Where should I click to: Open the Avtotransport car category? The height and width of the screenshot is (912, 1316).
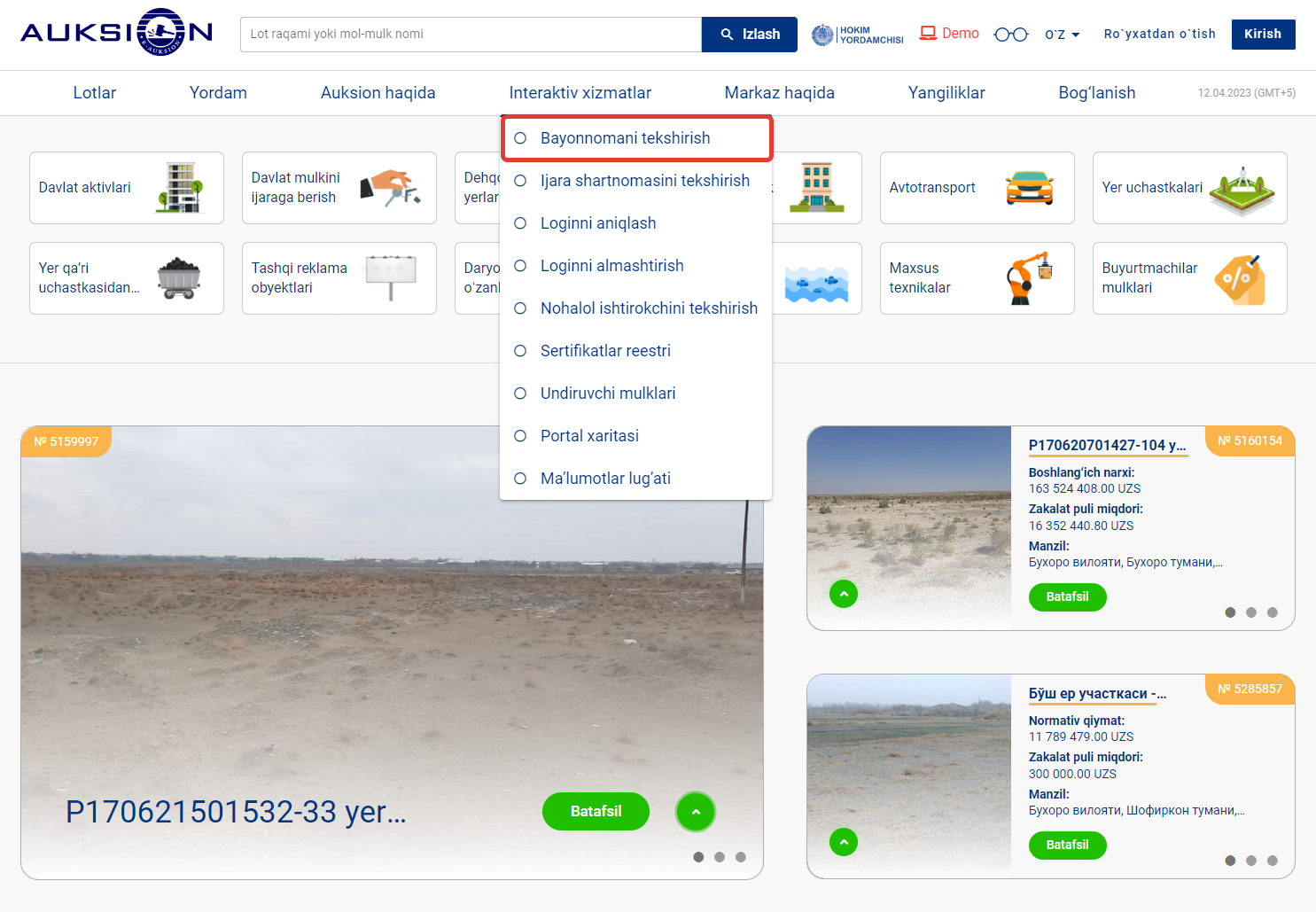pyautogui.click(x=977, y=188)
